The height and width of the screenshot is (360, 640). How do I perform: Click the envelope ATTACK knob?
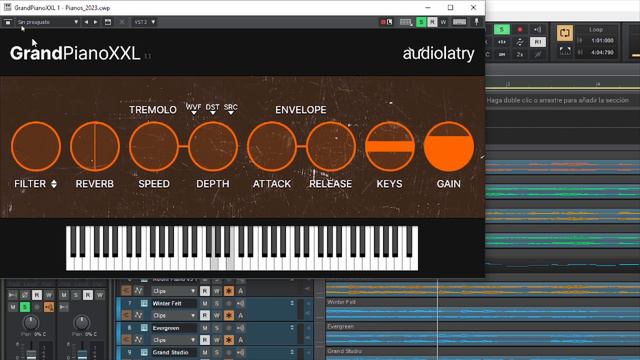272,147
